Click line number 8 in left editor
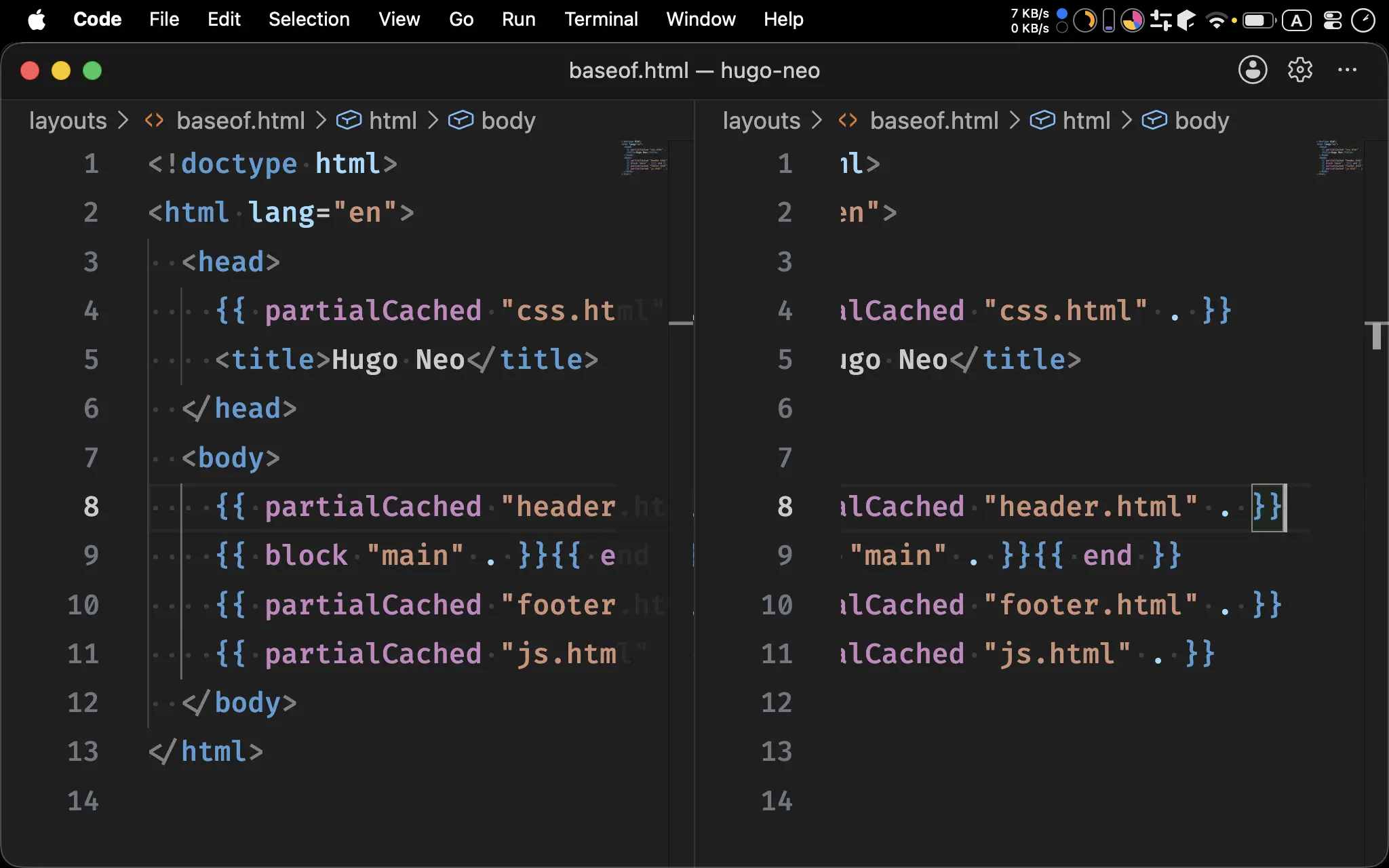Viewport: 1389px width, 868px height. [x=92, y=507]
